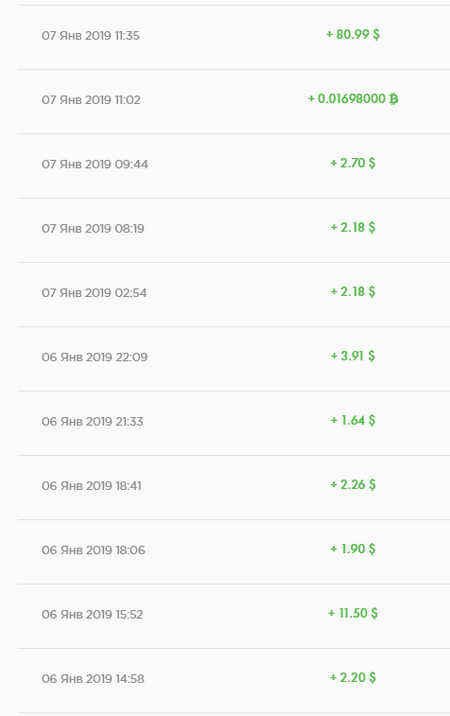The width and height of the screenshot is (450, 716).
Task: Click the 07 Янв 2019 11:02 timestamp
Action: 91,100
